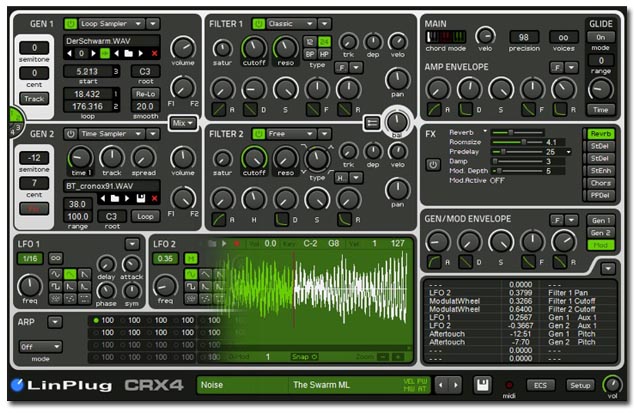Click the precision value field 98

pyautogui.click(x=524, y=37)
